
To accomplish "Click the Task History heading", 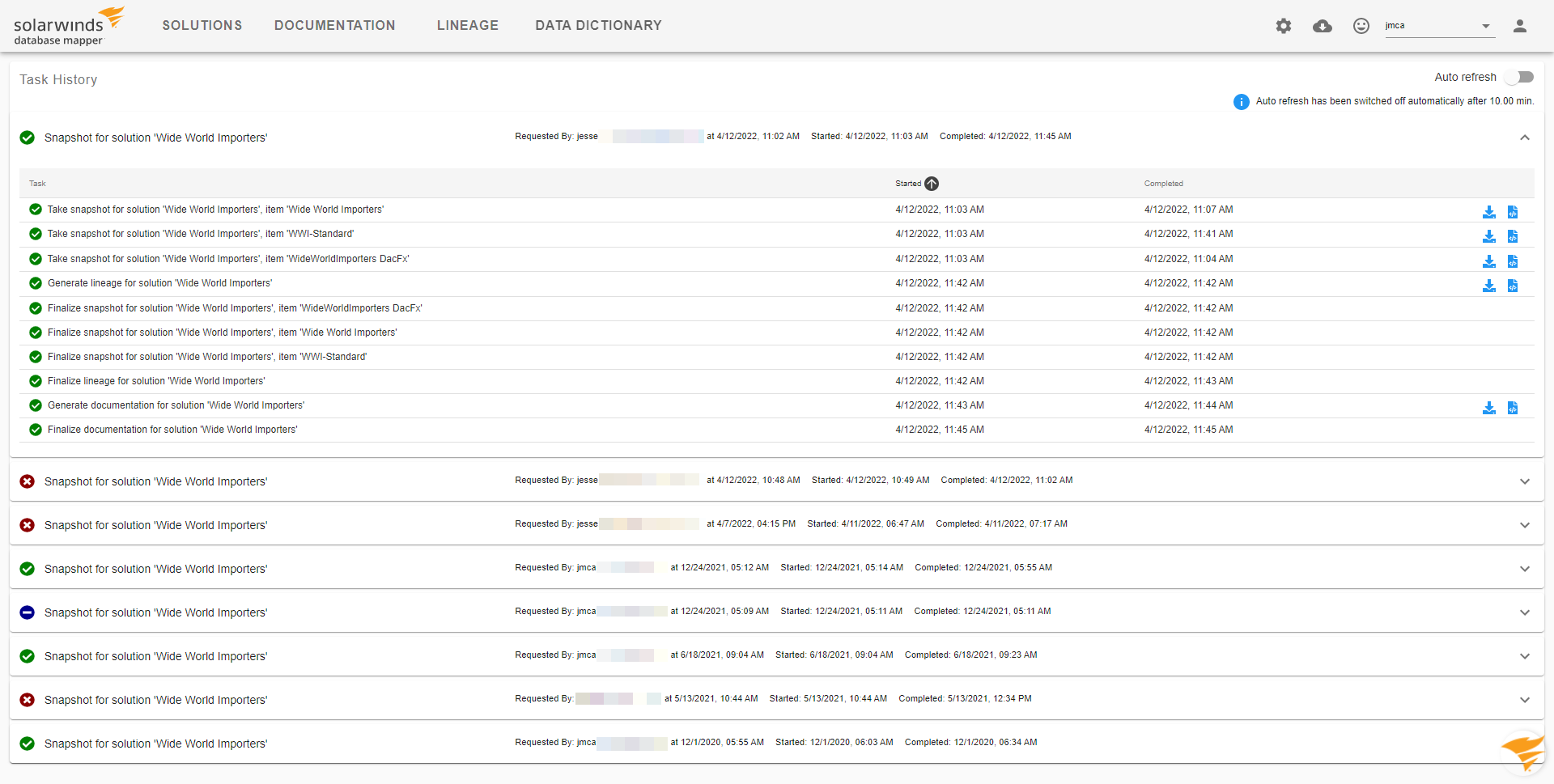I will pyautogui.click(x=58, y=79).
